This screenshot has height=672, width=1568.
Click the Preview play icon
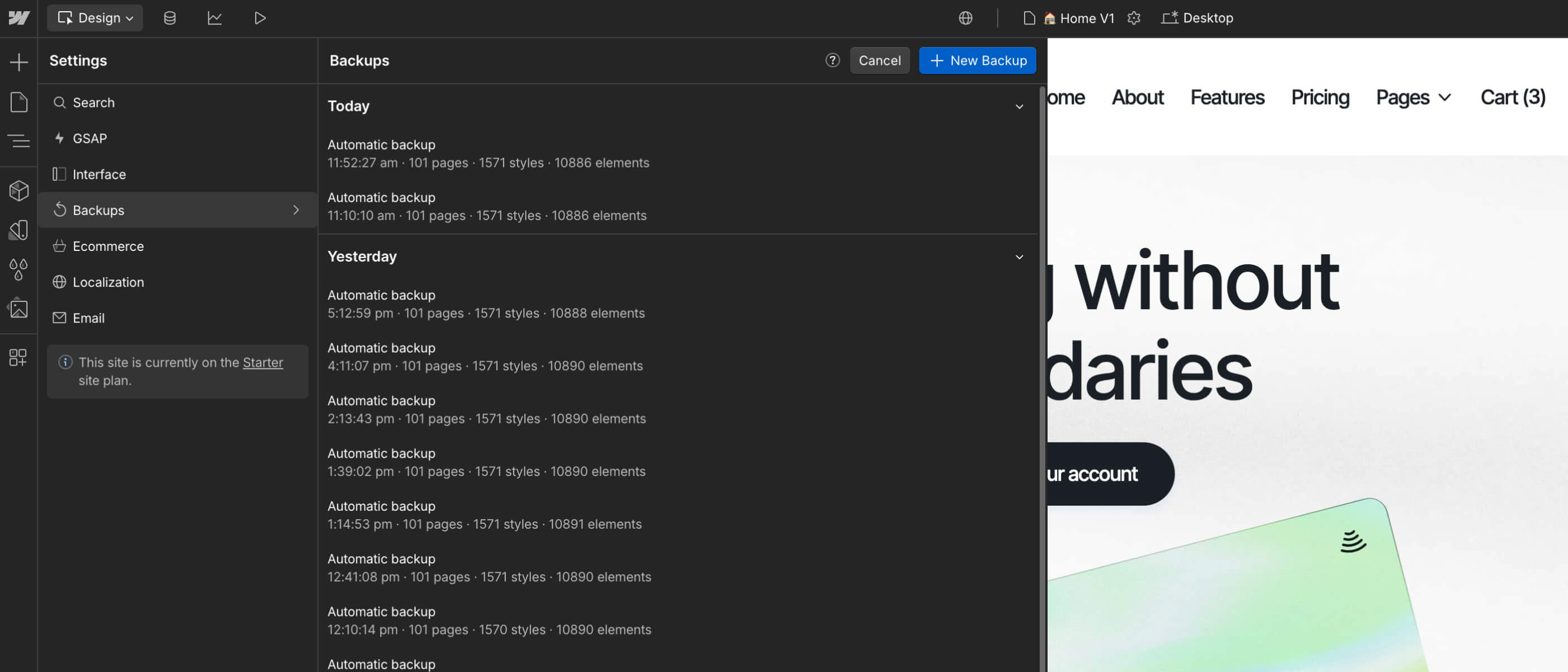(260, 18)
